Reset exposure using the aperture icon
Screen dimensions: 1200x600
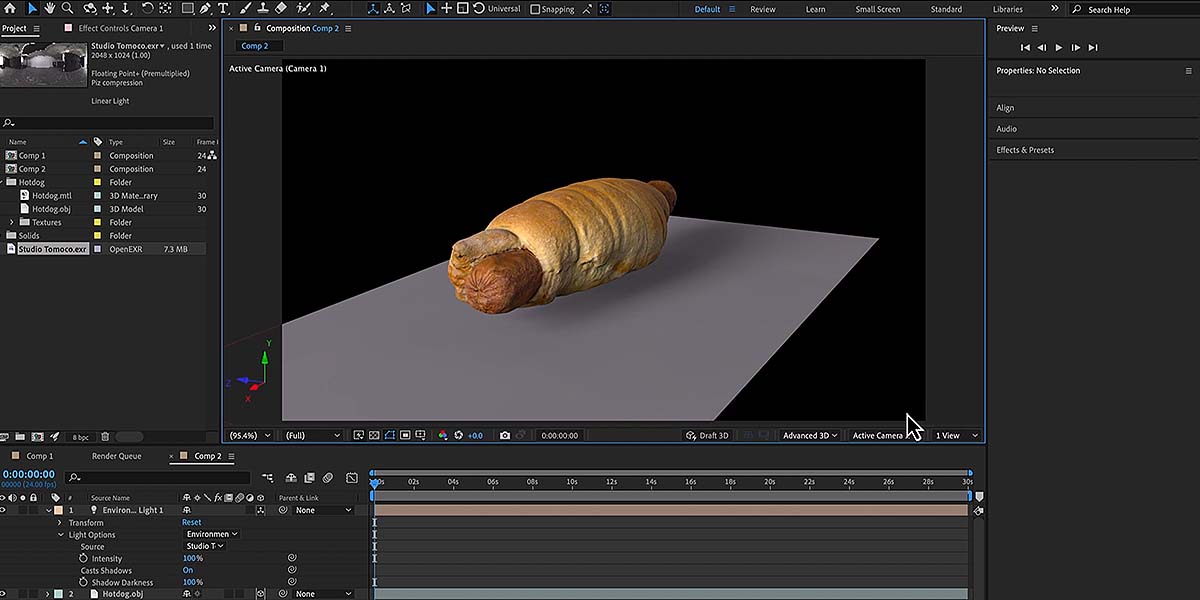pyautogui.click(x=459, y=436)
